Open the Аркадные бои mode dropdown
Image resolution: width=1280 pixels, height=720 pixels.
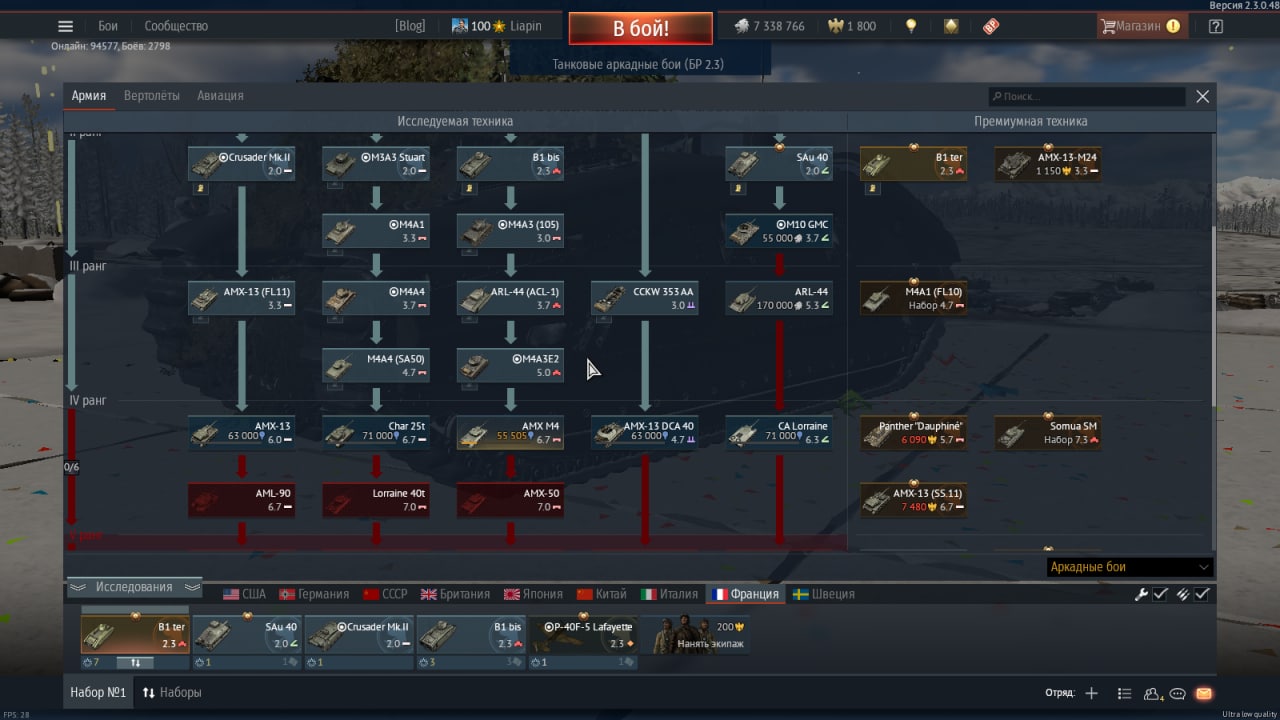click(1130, 567)
